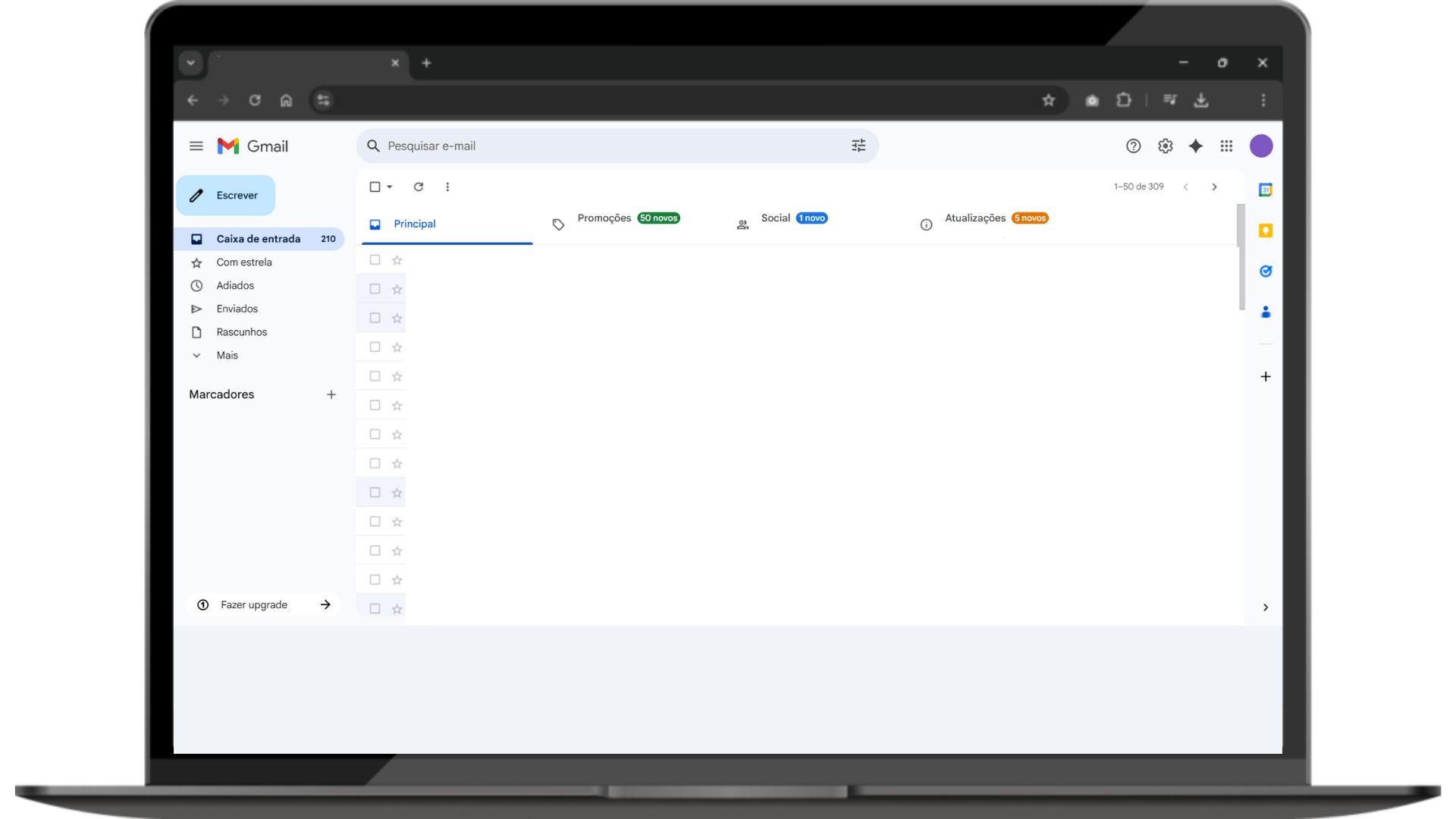Expand the Mais section in sidebar
This screenshot has height=819, width=1456.
click(x=227, y=356)
